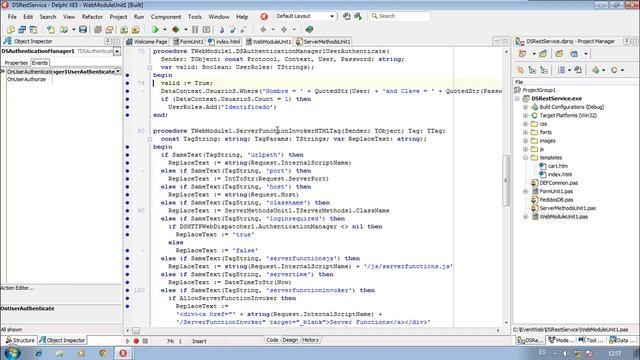The image size is (640, 360).
Task: Click the Trace Into debug icon
Action: (222, 29)
